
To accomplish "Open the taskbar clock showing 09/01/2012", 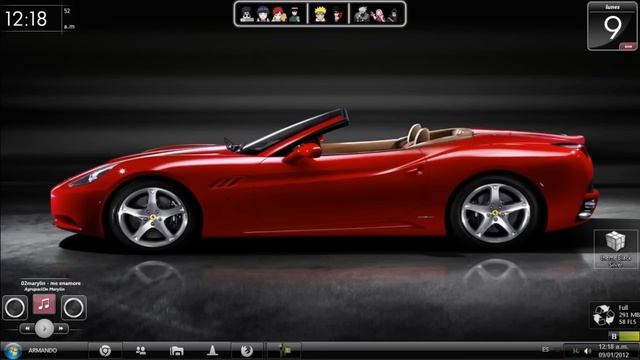I will tap(614, 351).
